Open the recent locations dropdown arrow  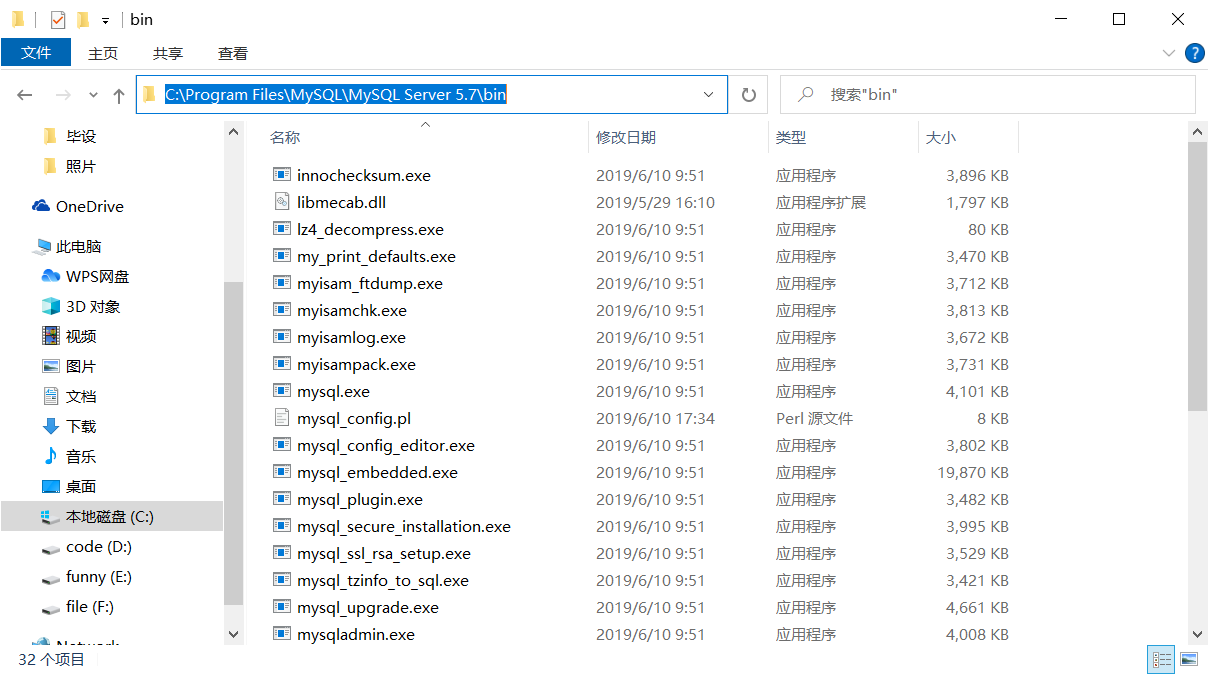(93, 95)
